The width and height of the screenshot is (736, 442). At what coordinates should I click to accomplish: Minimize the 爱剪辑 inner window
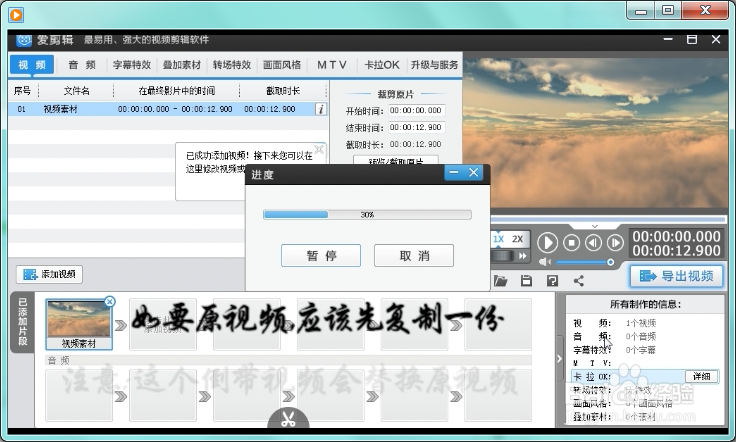pyautogui.click(x=668, y=39)
